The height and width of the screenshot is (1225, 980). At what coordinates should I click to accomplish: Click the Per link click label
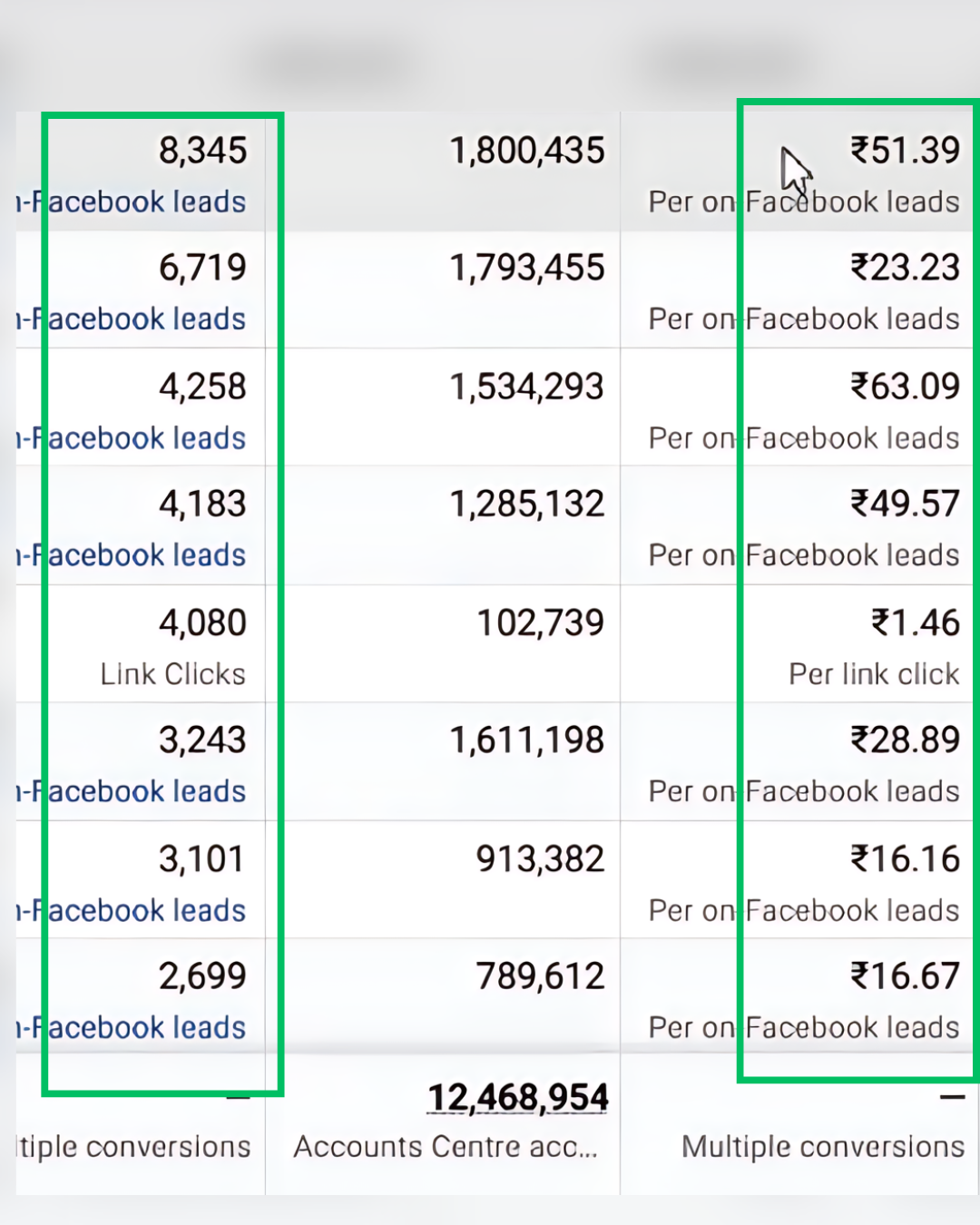(874, 673)
